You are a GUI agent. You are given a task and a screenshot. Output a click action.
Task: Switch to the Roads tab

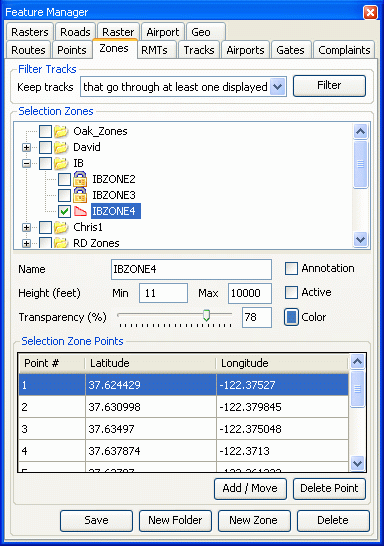[75, 32]
